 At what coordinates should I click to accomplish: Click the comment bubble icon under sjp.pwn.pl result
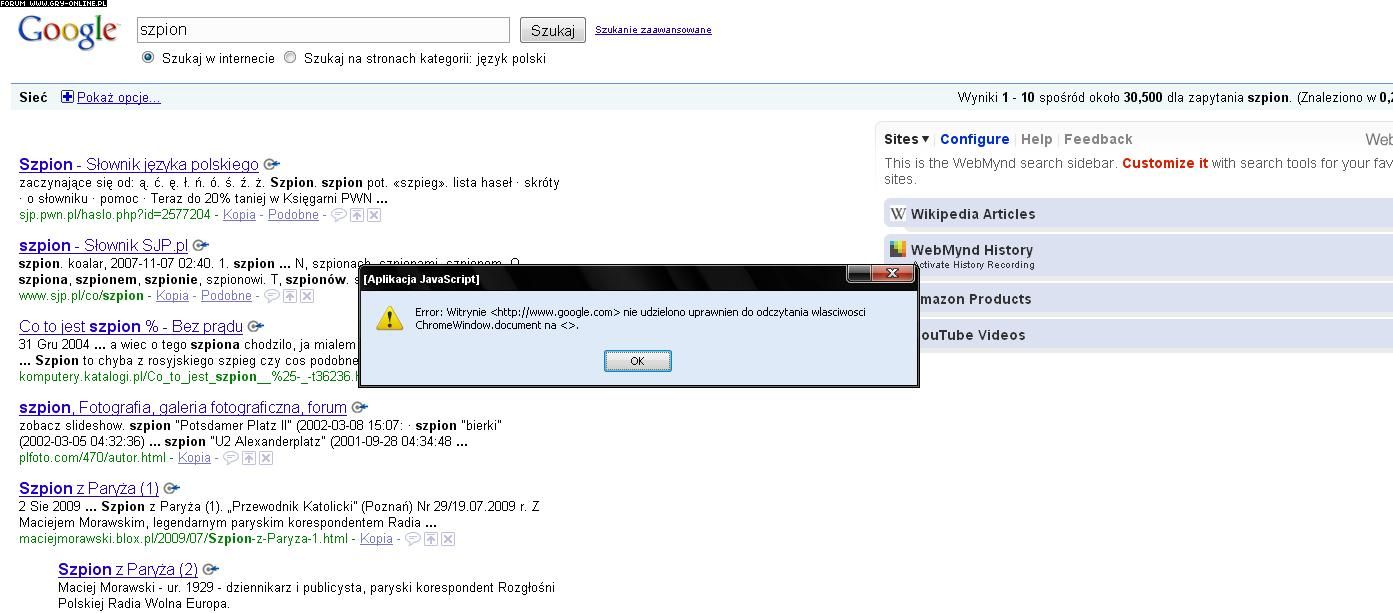click(339, 215)
